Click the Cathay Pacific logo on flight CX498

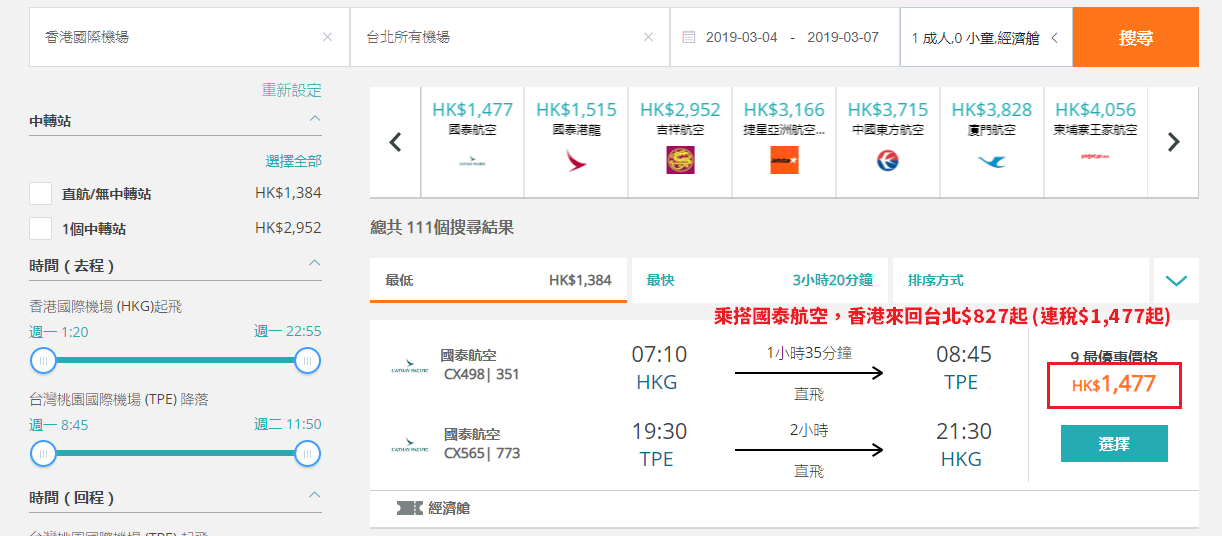(410, 367)
